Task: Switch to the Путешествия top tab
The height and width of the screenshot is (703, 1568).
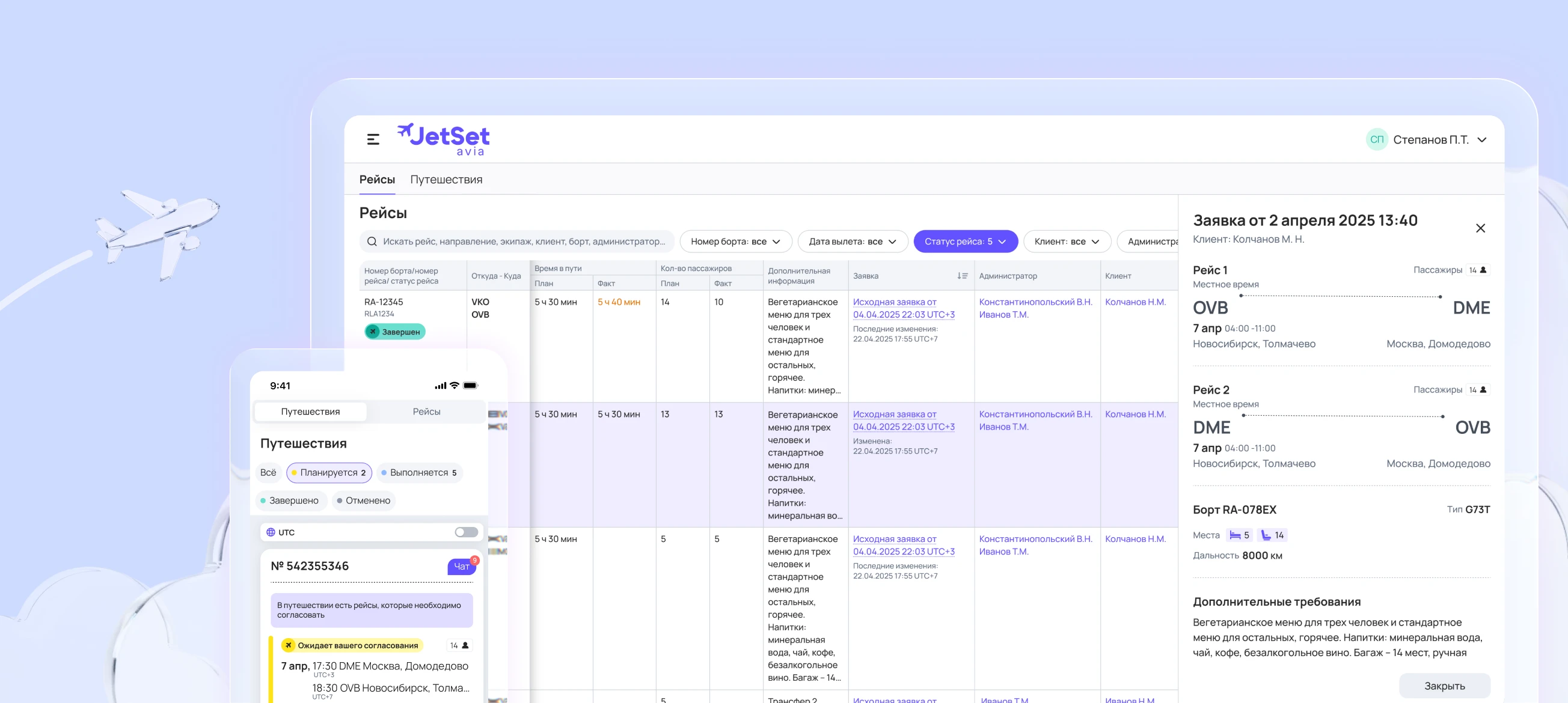Action: (x=446, y=180)
